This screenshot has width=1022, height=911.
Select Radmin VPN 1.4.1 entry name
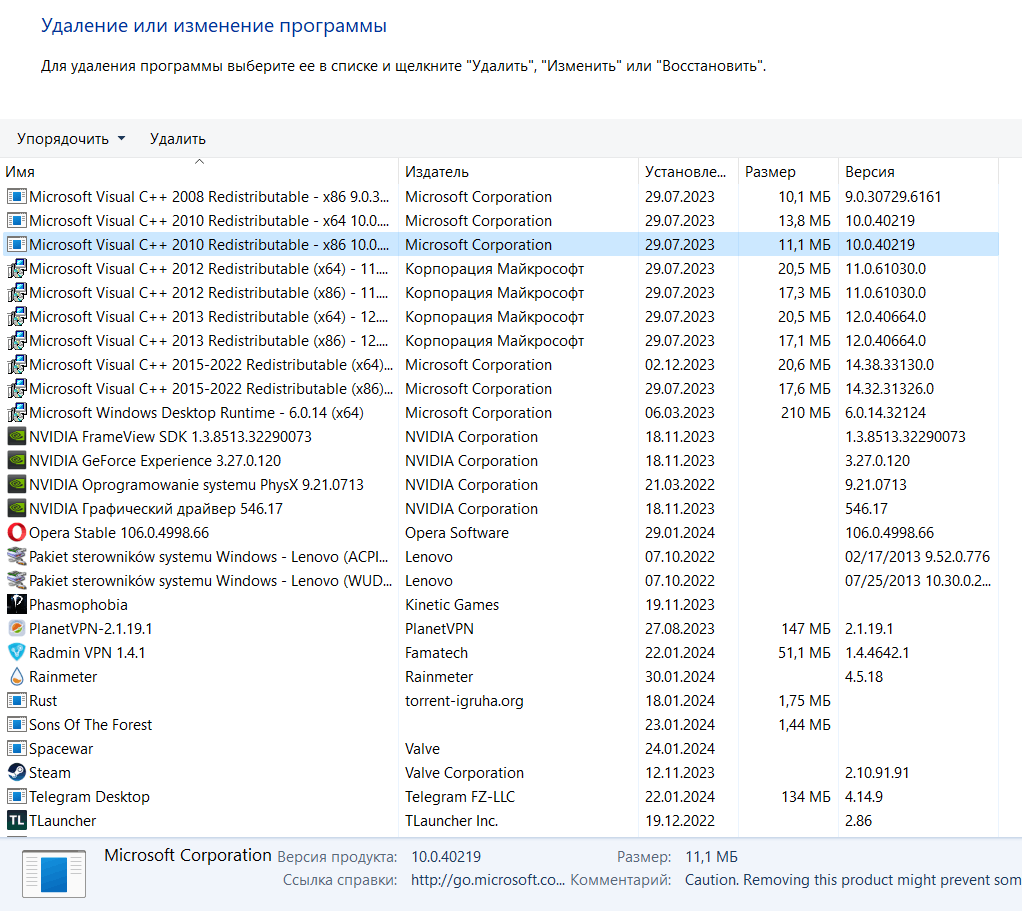point(87,653)
